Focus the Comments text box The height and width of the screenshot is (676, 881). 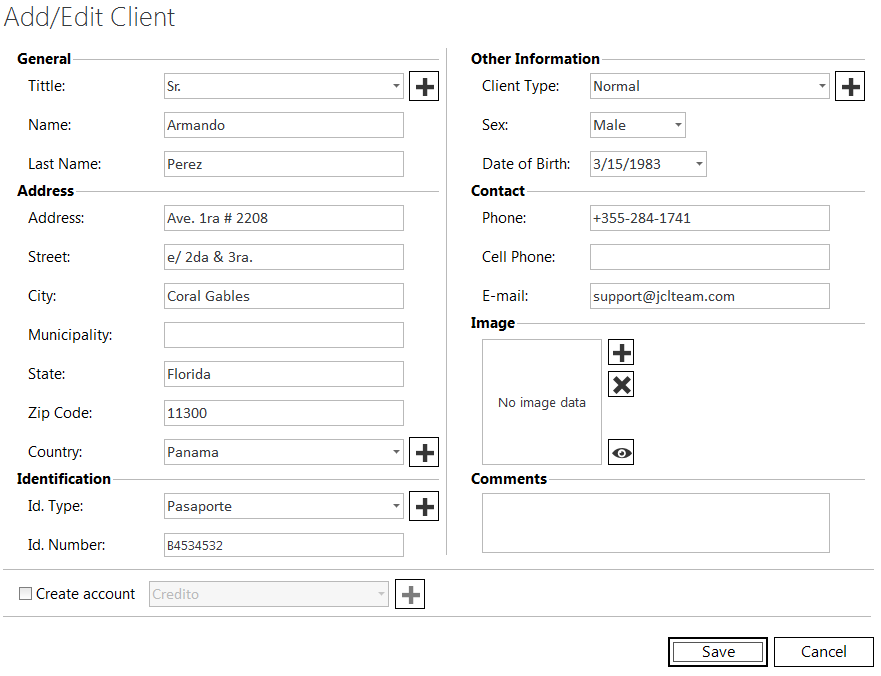(655, 523)
